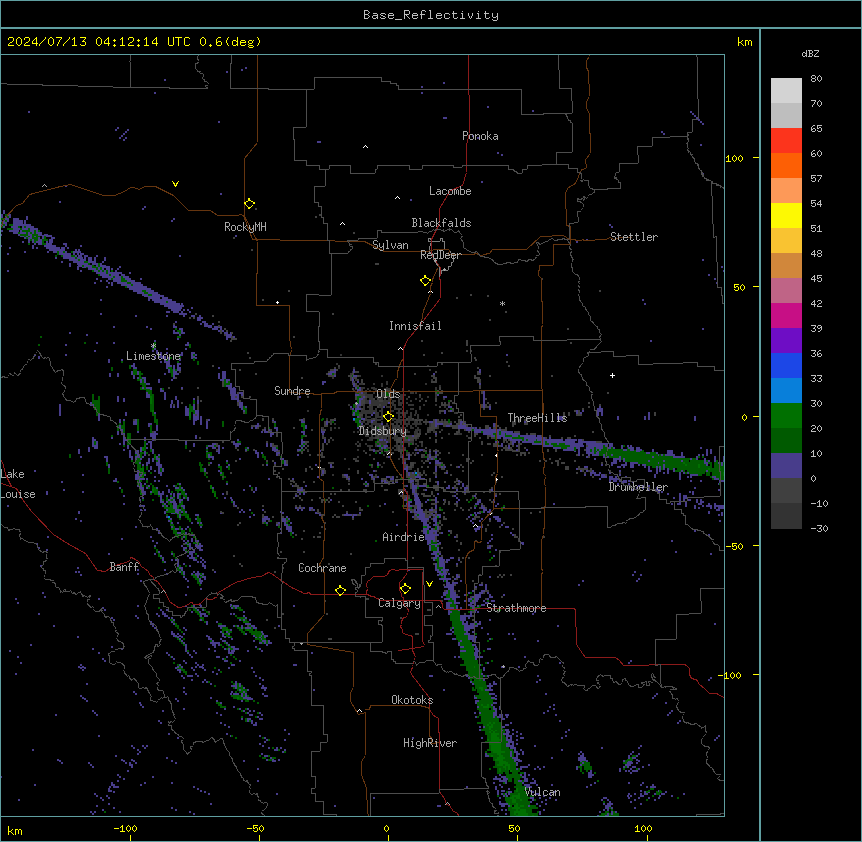
Task: Click the light grey 70-80 dBZ swatch
Action: [786, 91]
